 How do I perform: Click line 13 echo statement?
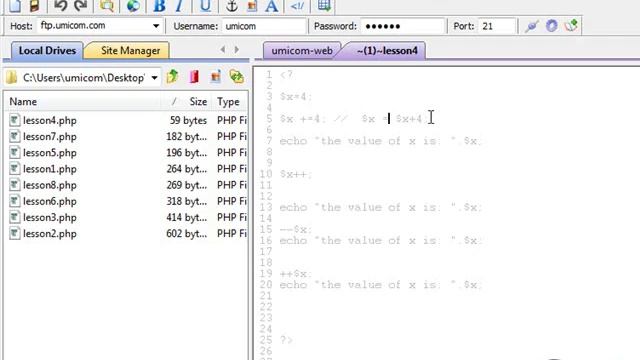click(380, 207)
